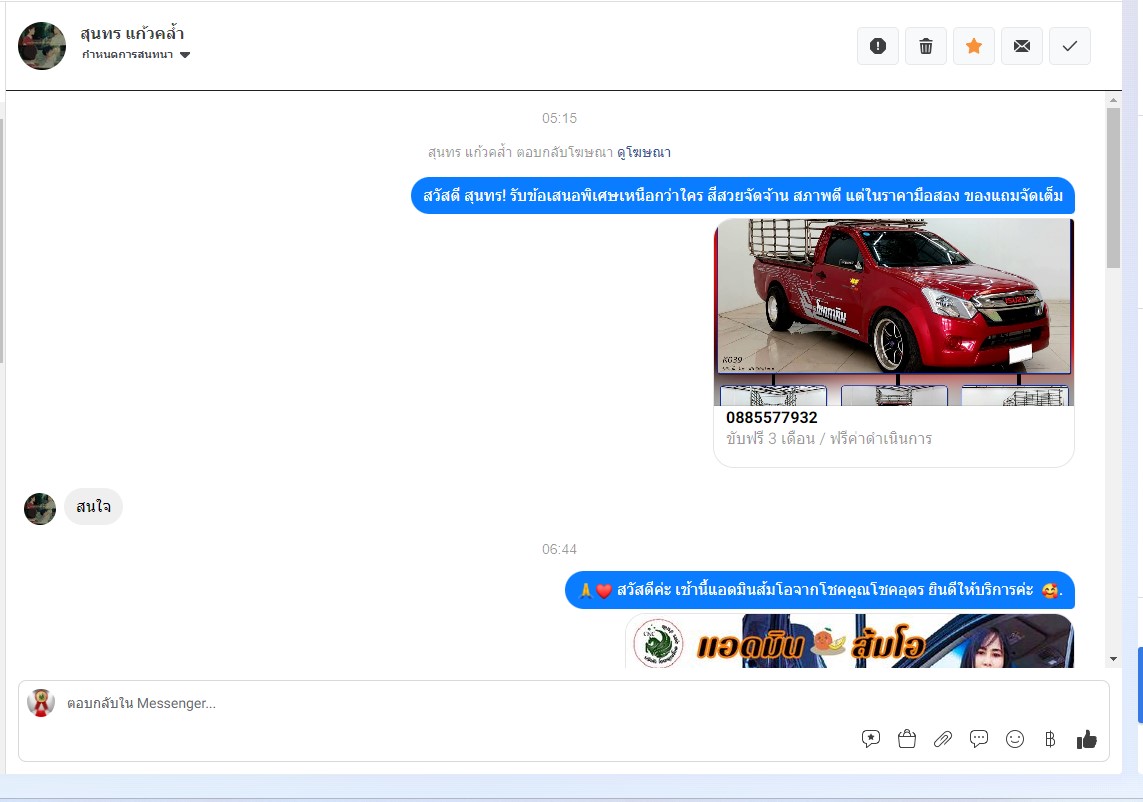Mark conversation unread with the envelope icon
Viewport: 1143px width, 802px height.
coord(1022,46)
